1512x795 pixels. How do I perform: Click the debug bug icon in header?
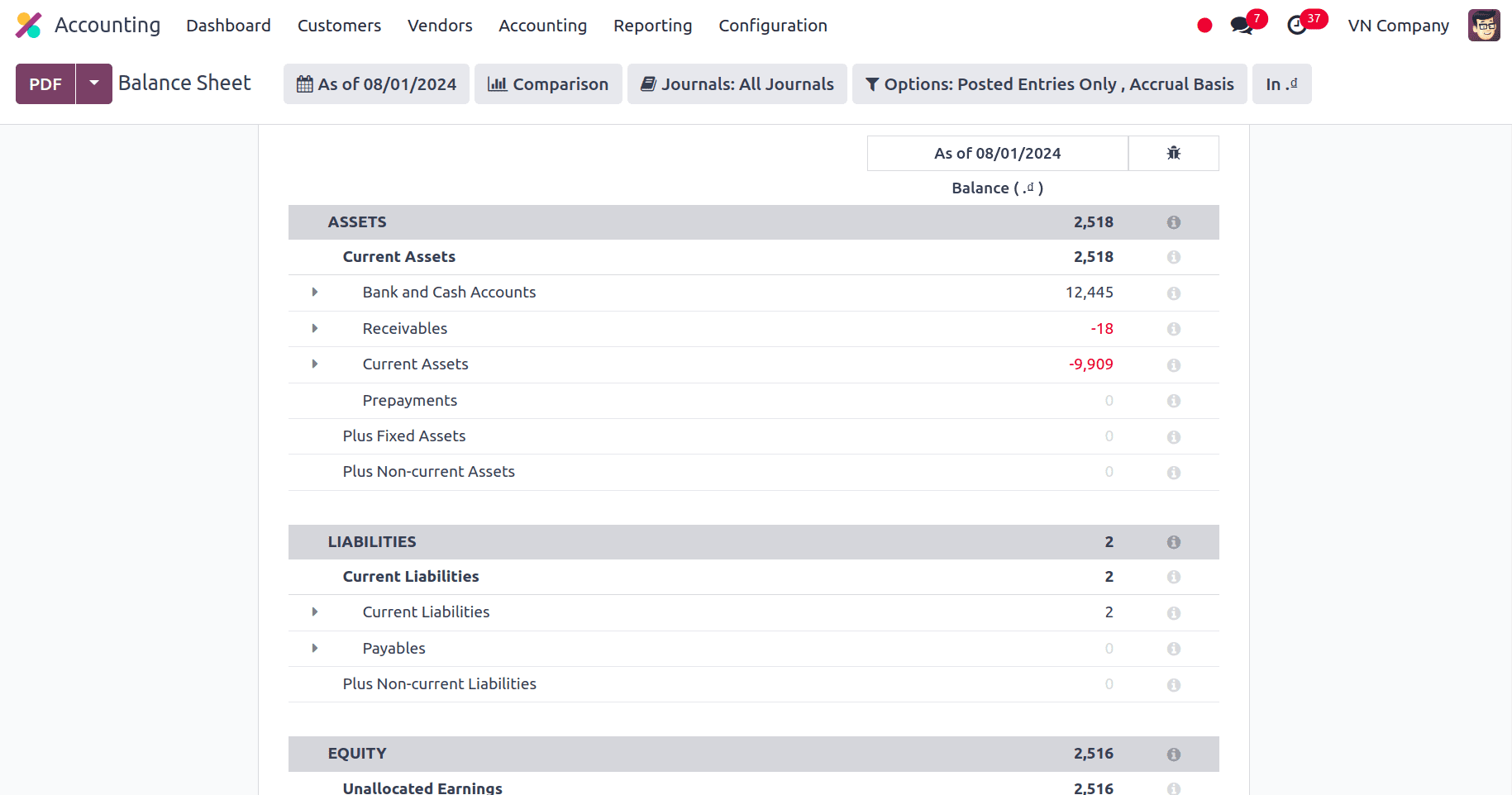pyautogui.click(x=1173, y=153)
